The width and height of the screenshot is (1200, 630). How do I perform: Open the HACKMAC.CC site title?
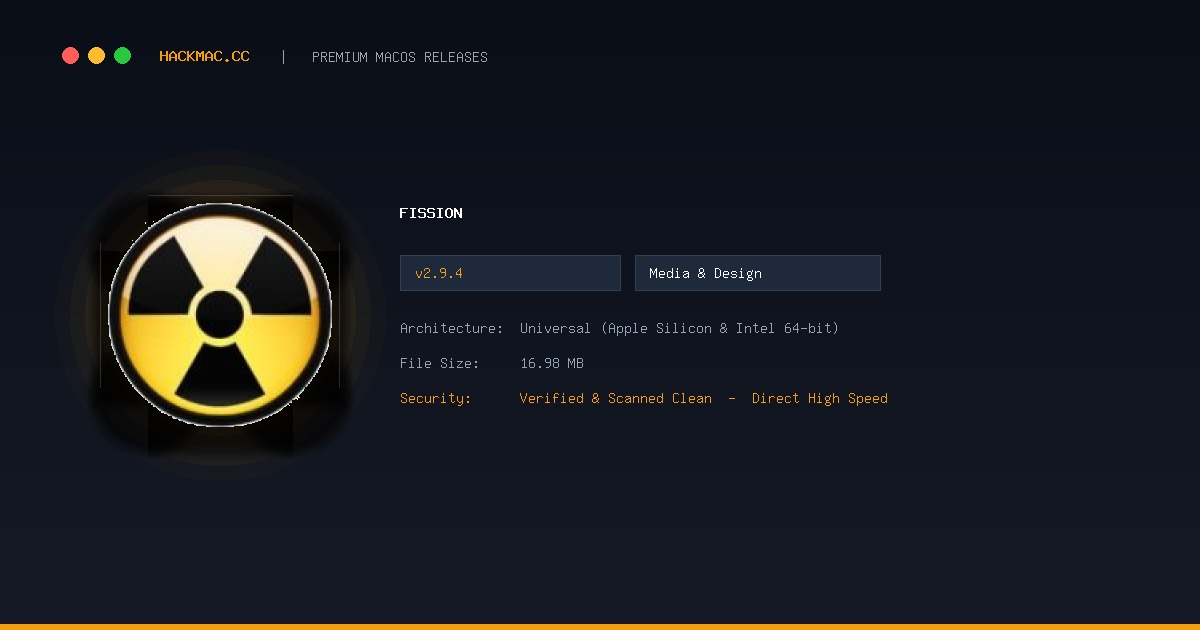point(204,56)
